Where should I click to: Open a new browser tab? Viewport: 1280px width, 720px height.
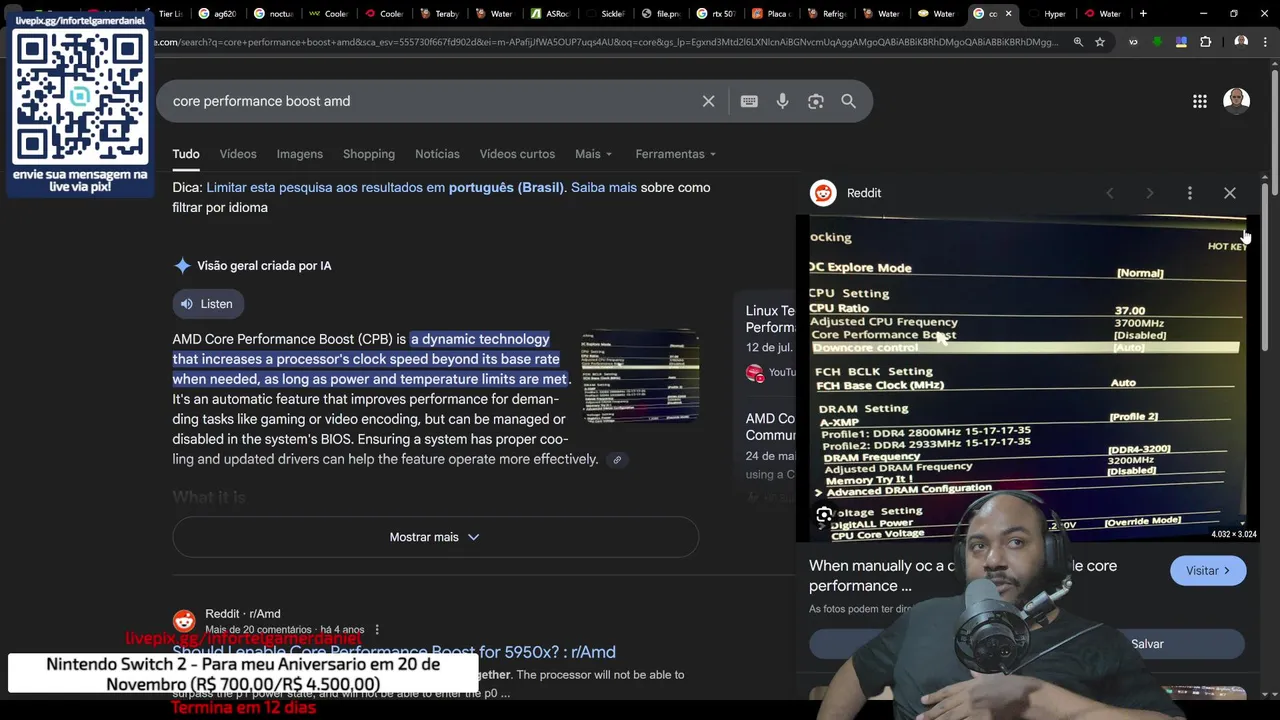coord(1143,14)
